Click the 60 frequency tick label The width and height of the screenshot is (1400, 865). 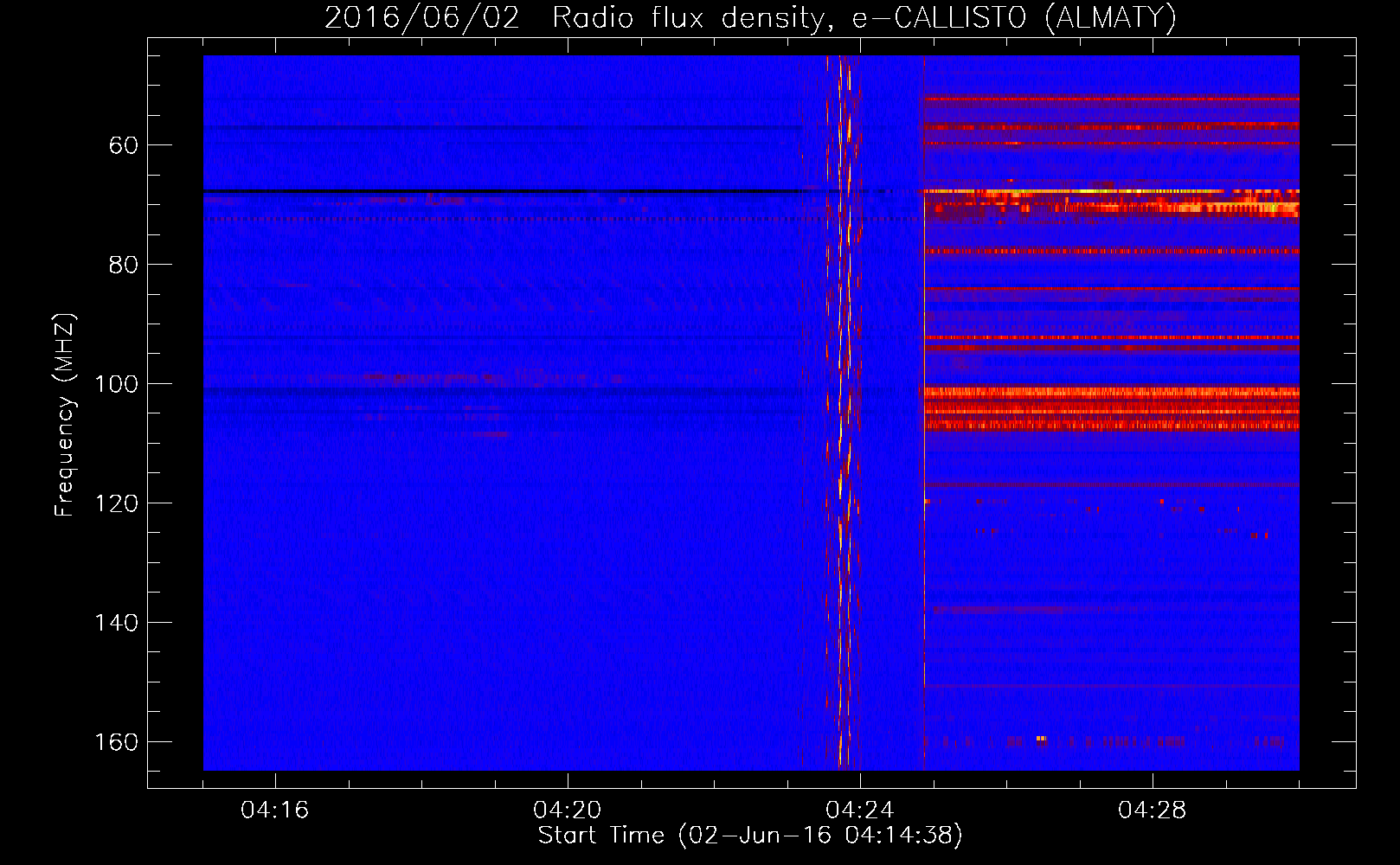tap(124, 145)
